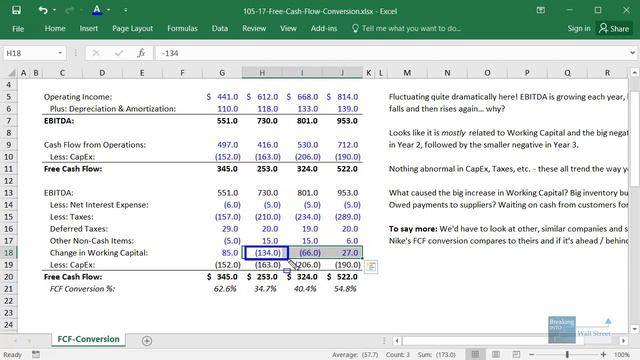Switch to Normal view icon
The width and height of the screenshot is (640, 360).
pos(476,354)
